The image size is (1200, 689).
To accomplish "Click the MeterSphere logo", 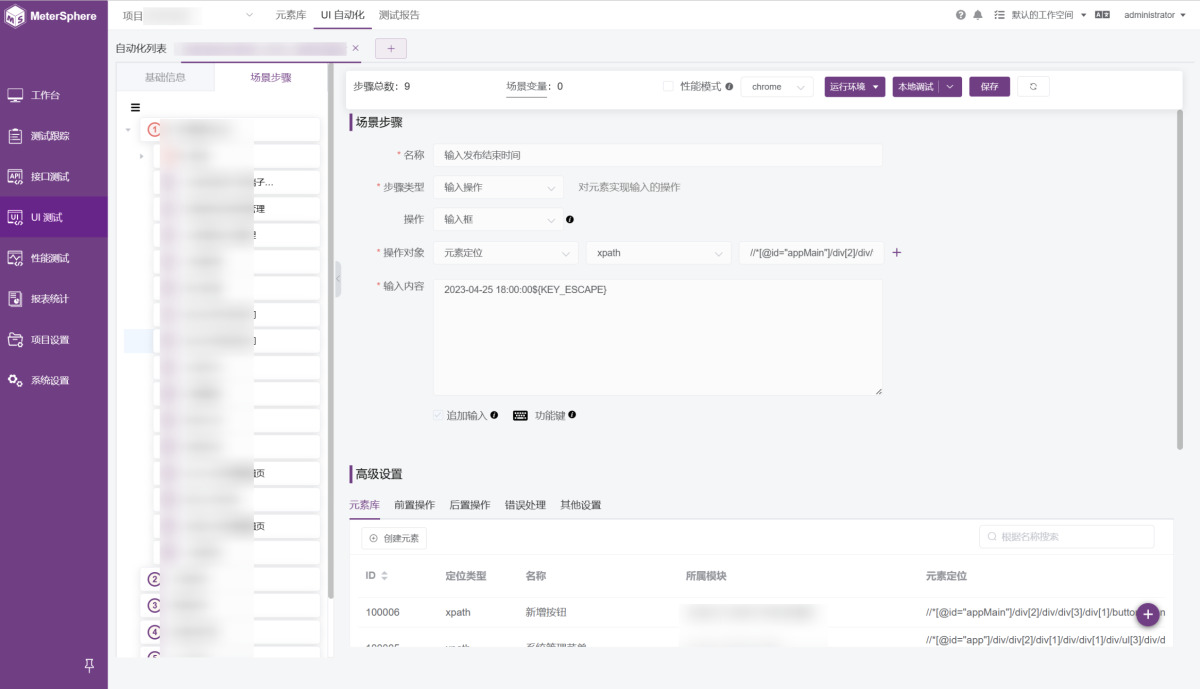I will pos(52,16).
